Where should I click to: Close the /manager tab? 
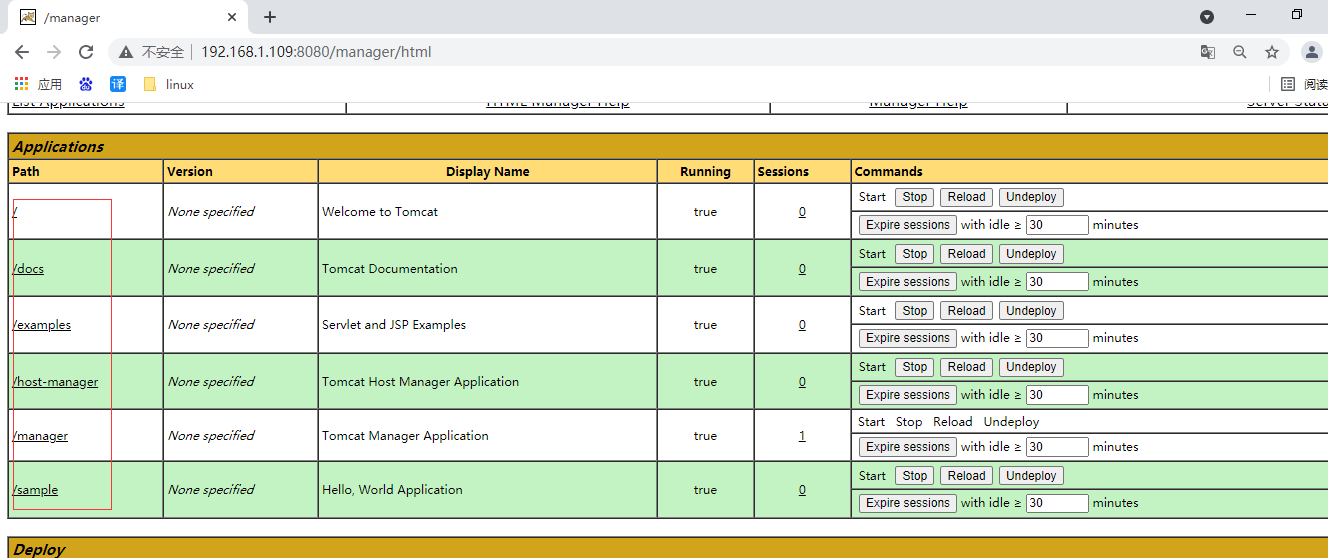232,18
